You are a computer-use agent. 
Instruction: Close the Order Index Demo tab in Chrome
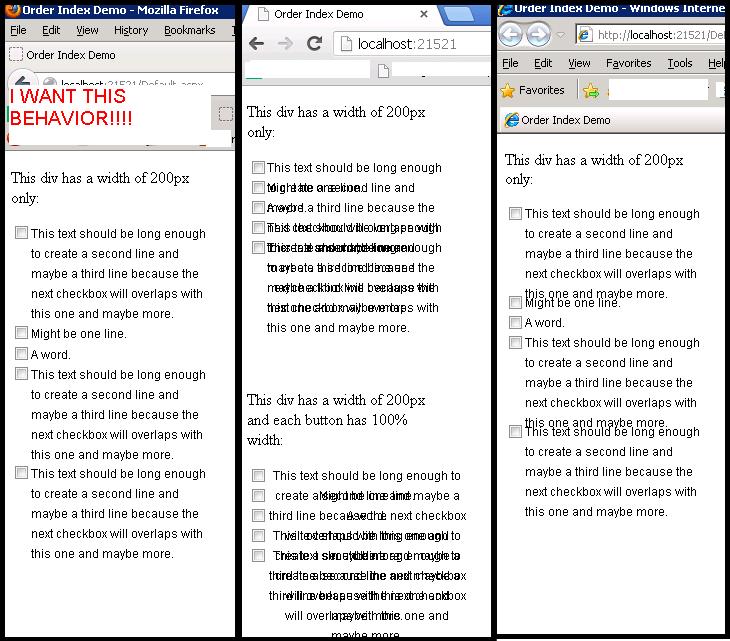point(424,14)
